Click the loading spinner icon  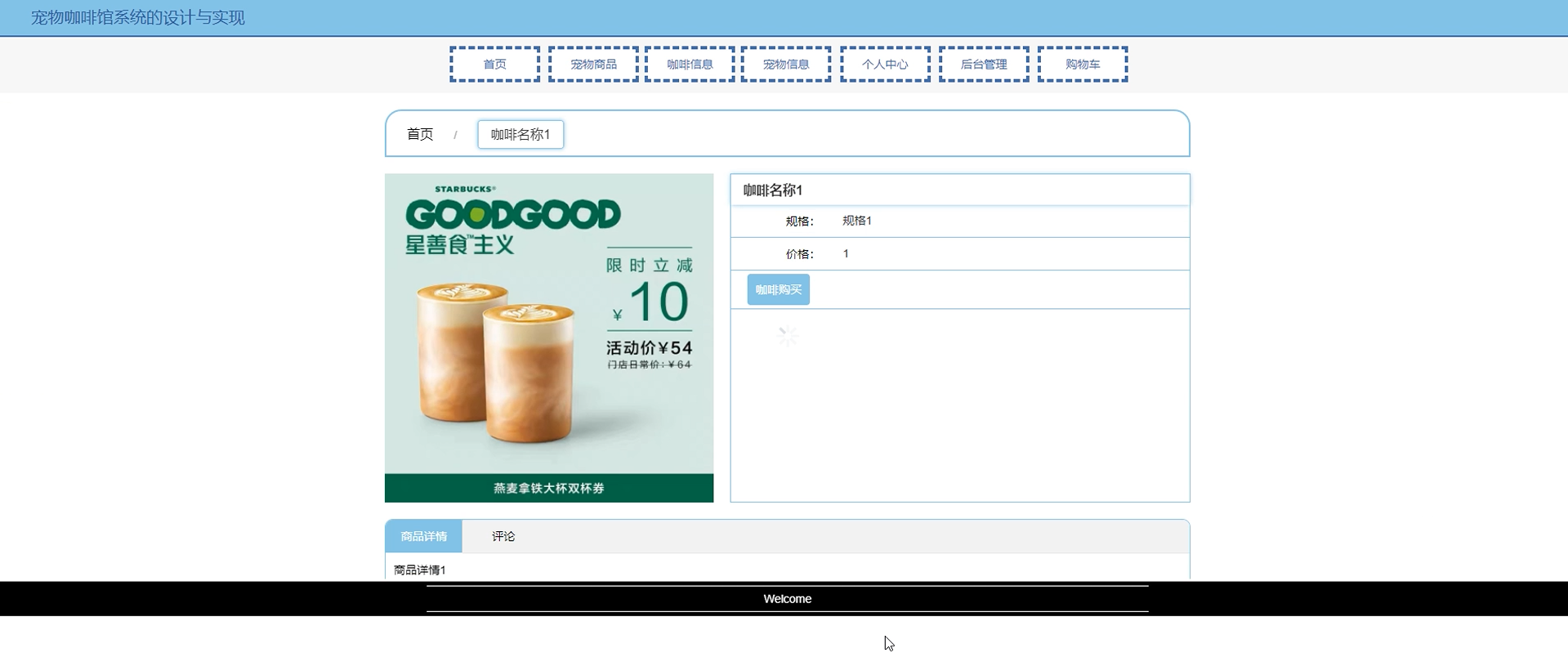788,336
